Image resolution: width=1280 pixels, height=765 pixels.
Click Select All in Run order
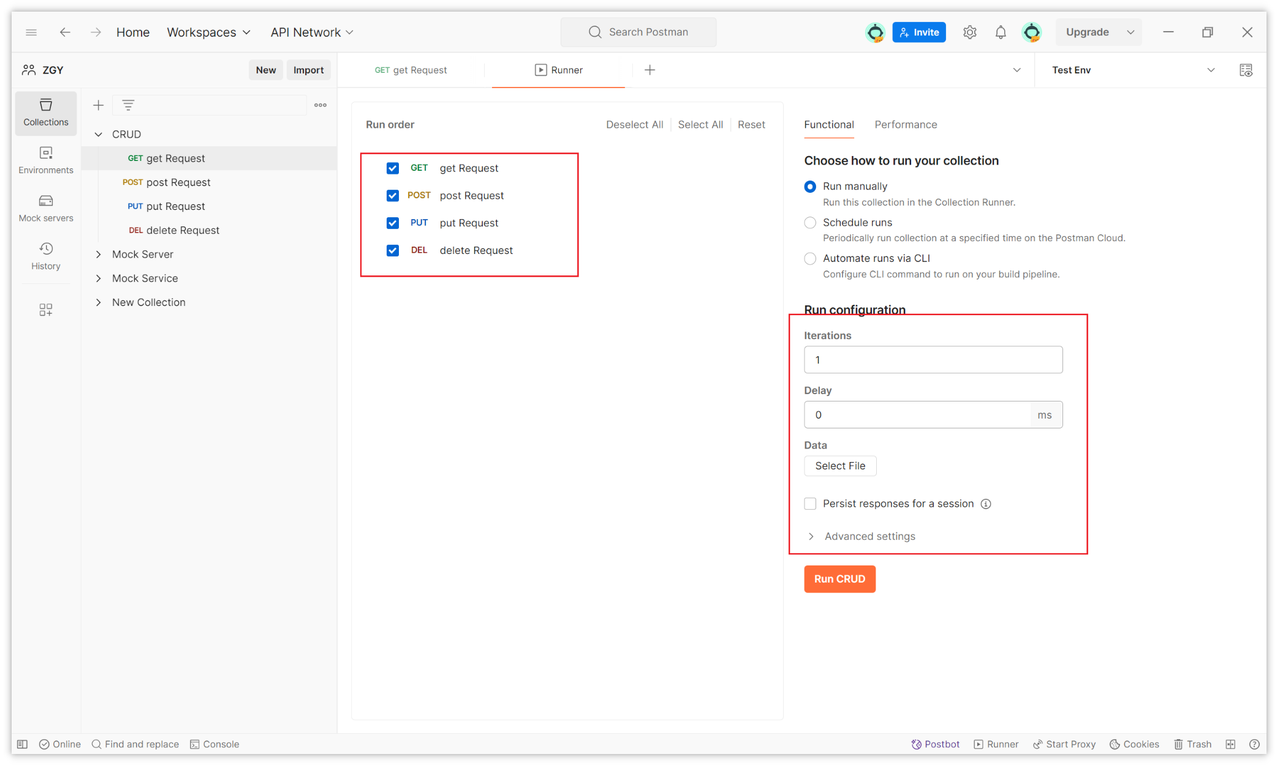click(700, 125)
